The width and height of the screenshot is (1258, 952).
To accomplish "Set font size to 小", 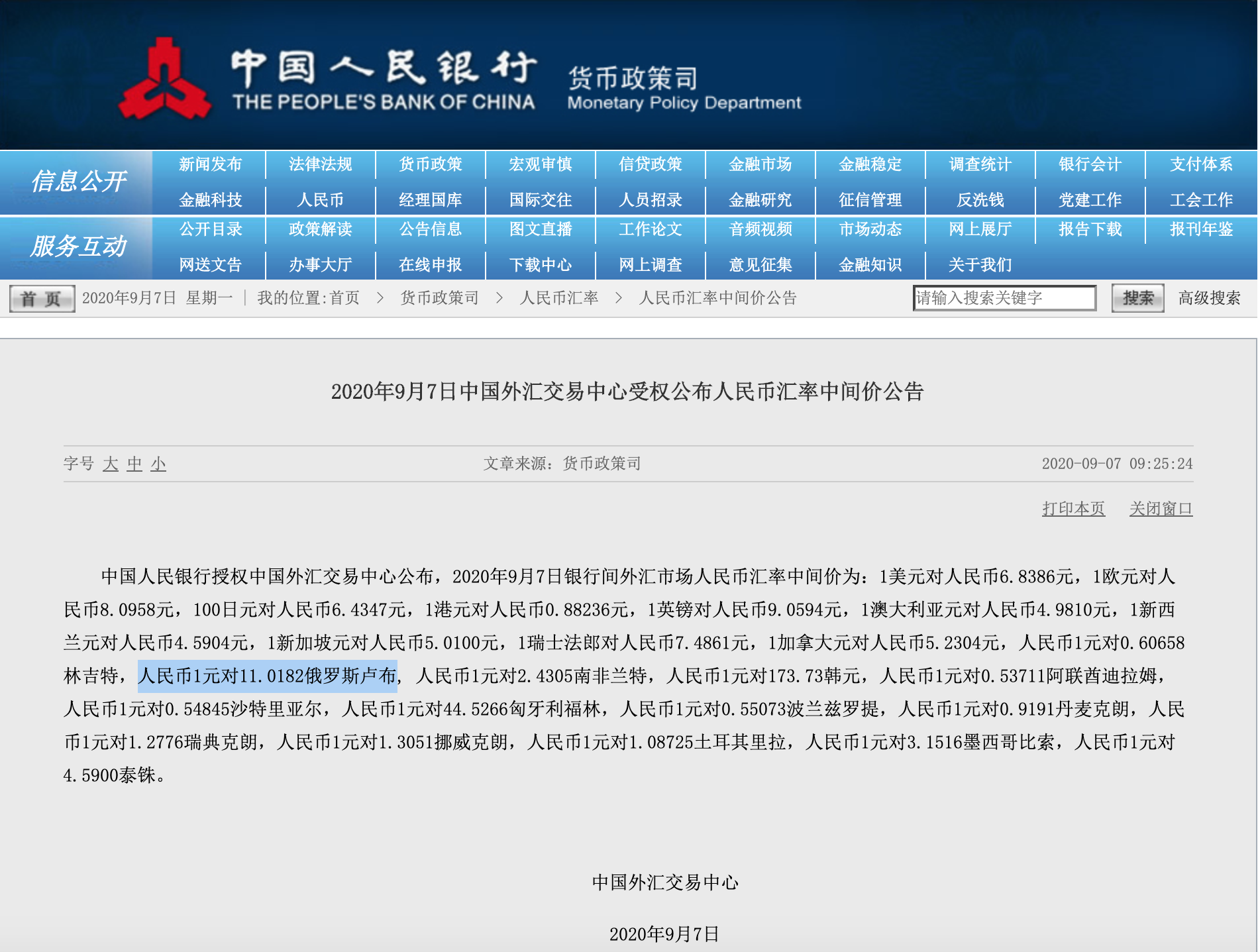I will pyautogui.click(x=158, y=464).
